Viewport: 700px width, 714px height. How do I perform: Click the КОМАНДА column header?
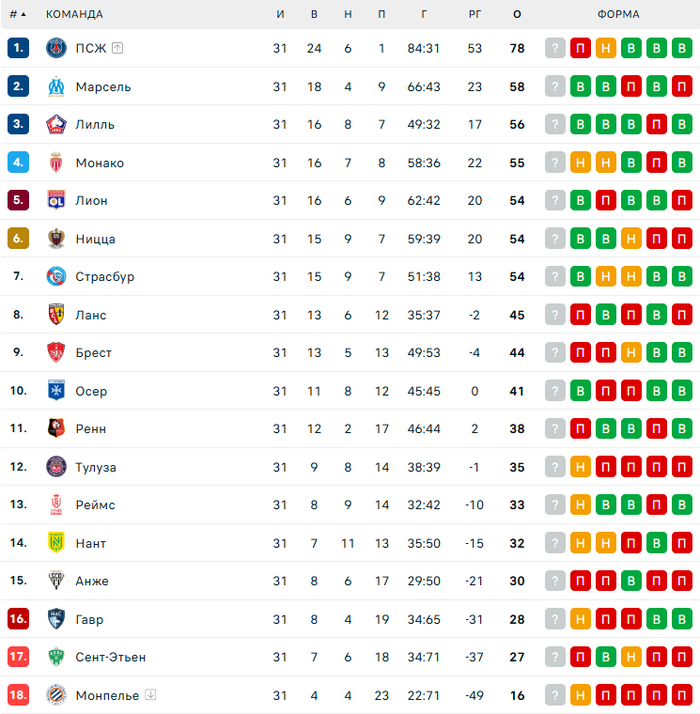74,15
